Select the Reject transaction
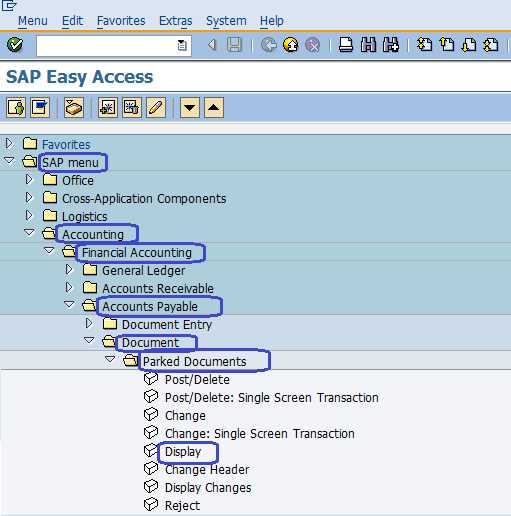This screenshot has width=511, height=516. [182, 506]
